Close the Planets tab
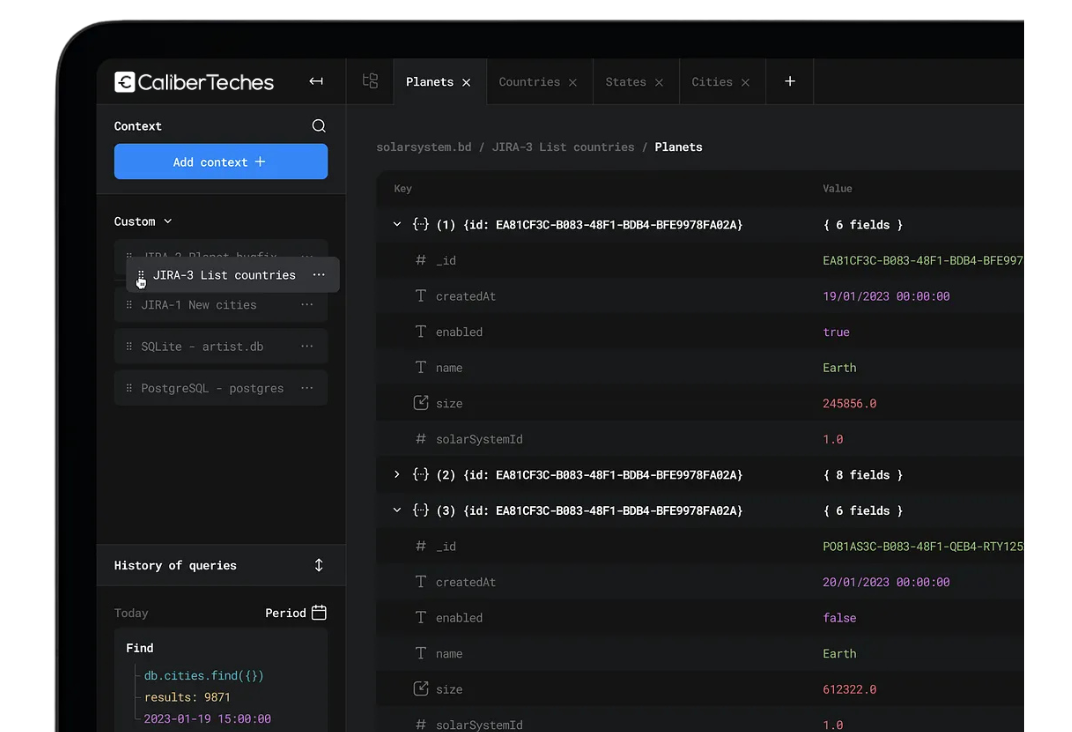 [466, 83]
